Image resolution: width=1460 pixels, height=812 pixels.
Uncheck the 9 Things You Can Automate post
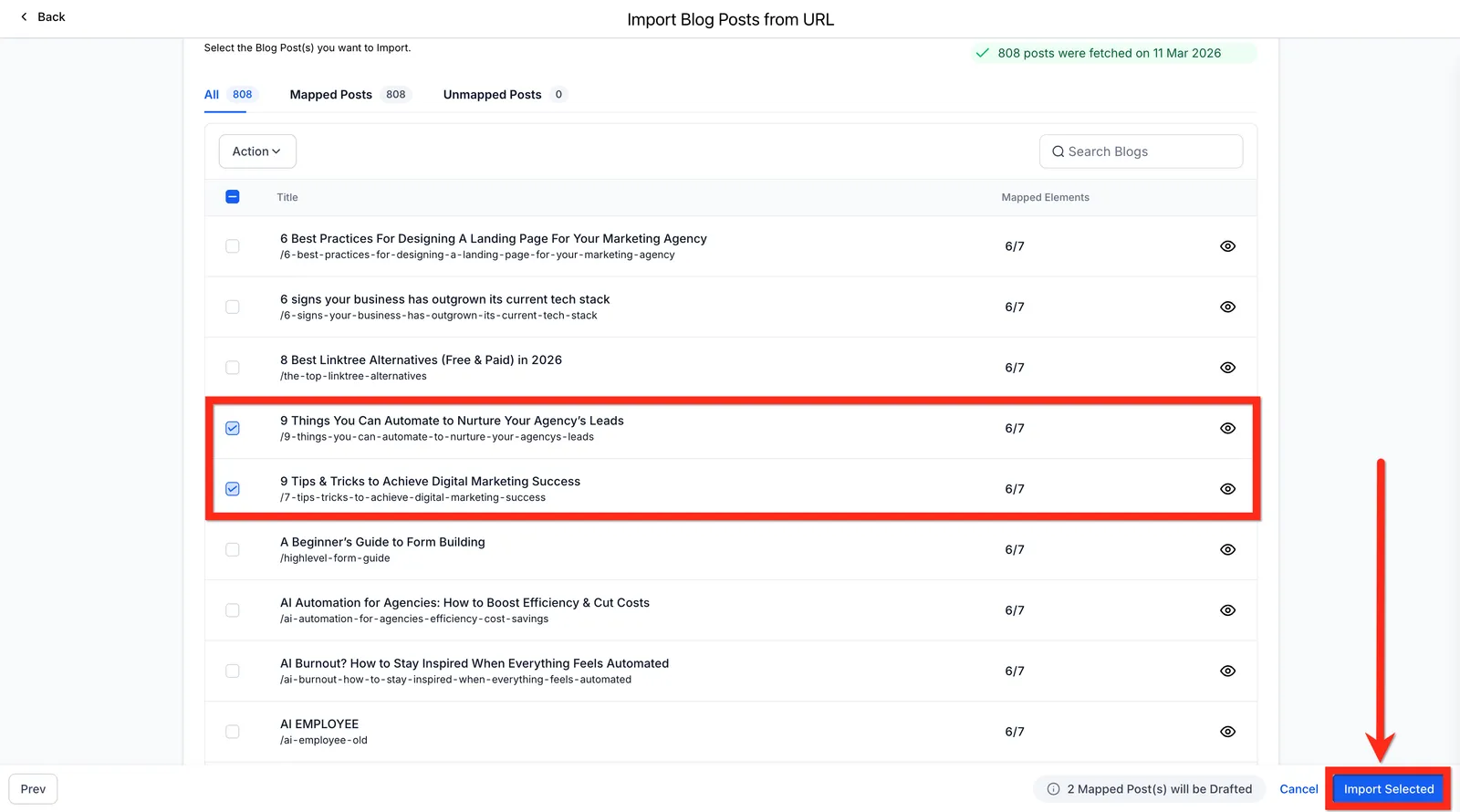(233, 428)
